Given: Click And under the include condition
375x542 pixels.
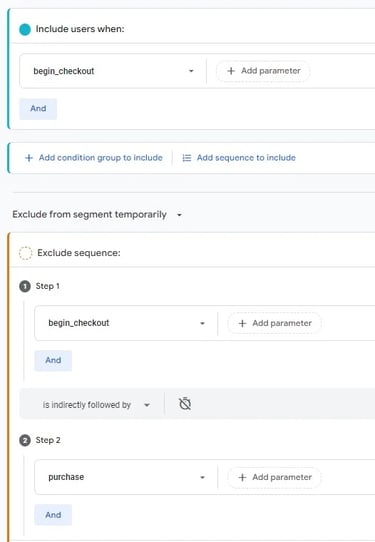Looking at the screenshot, I should click(38, 109).
